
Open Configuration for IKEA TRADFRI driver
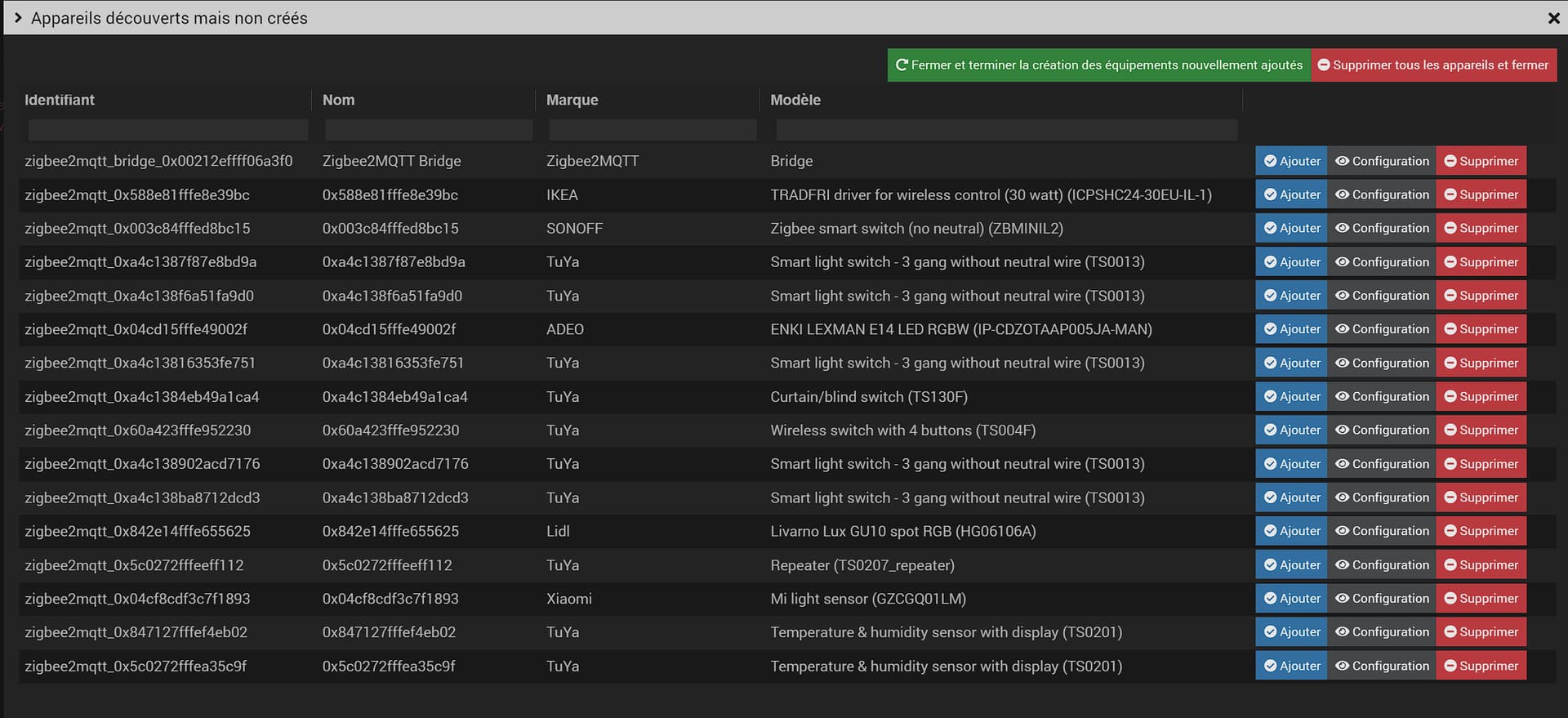[x=1382, y=194]
